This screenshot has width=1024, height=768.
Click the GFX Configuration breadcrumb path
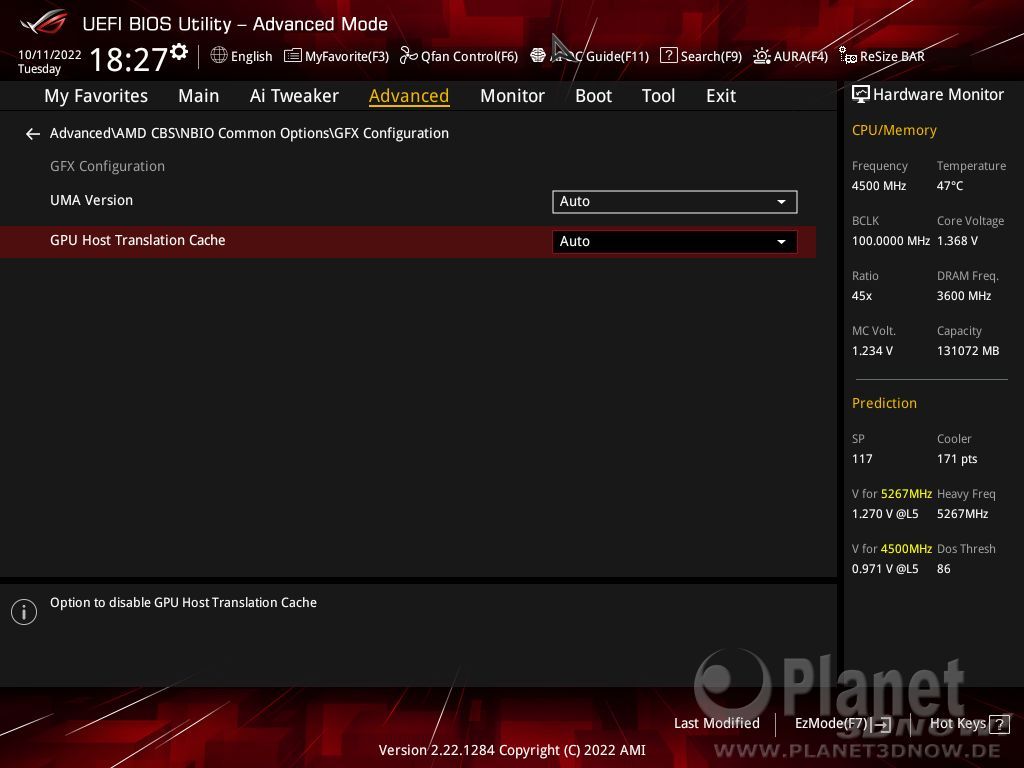click(x=249, y=133)
